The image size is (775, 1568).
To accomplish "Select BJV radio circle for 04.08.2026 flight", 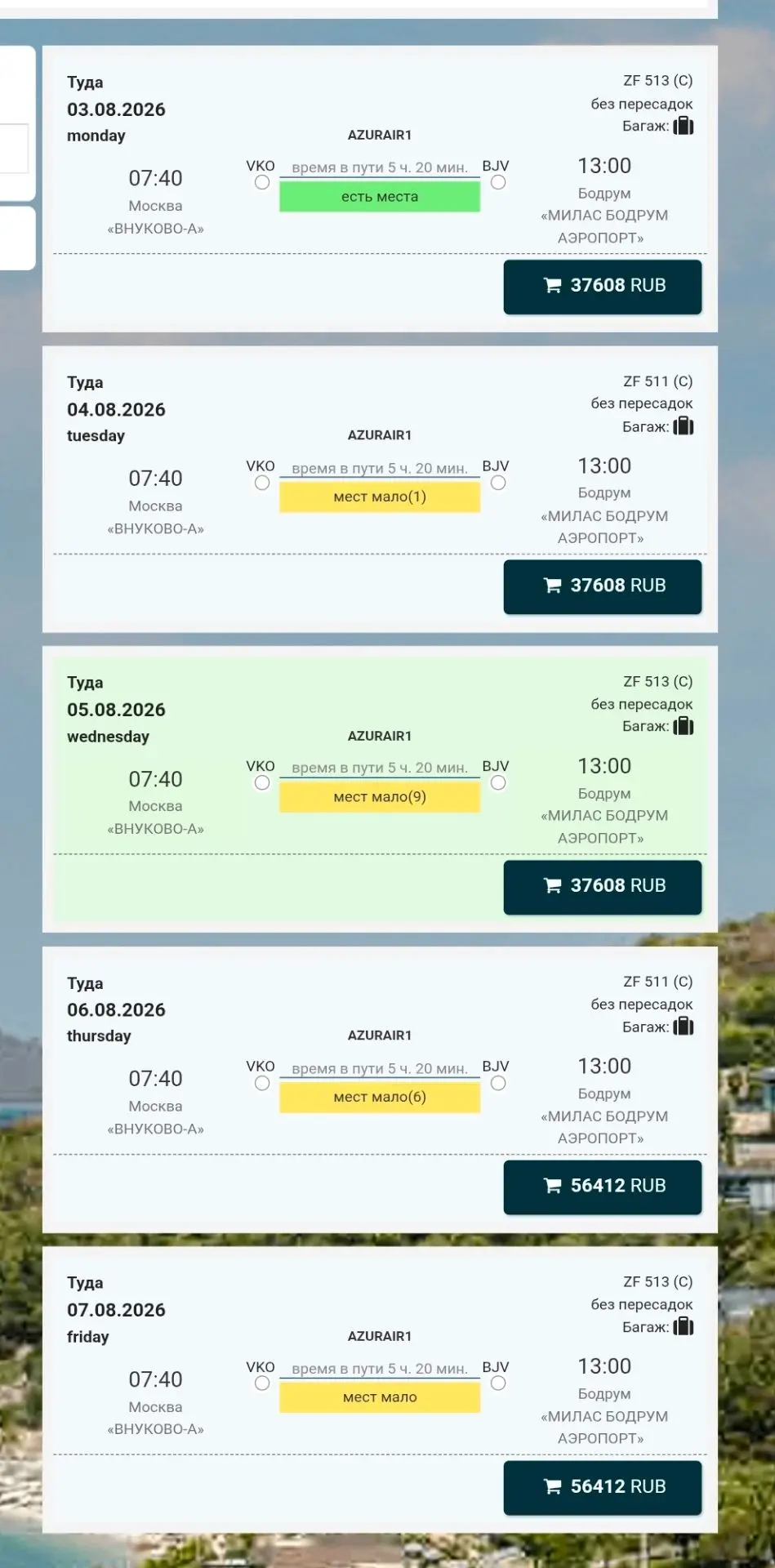I will (x=498, y=483).
